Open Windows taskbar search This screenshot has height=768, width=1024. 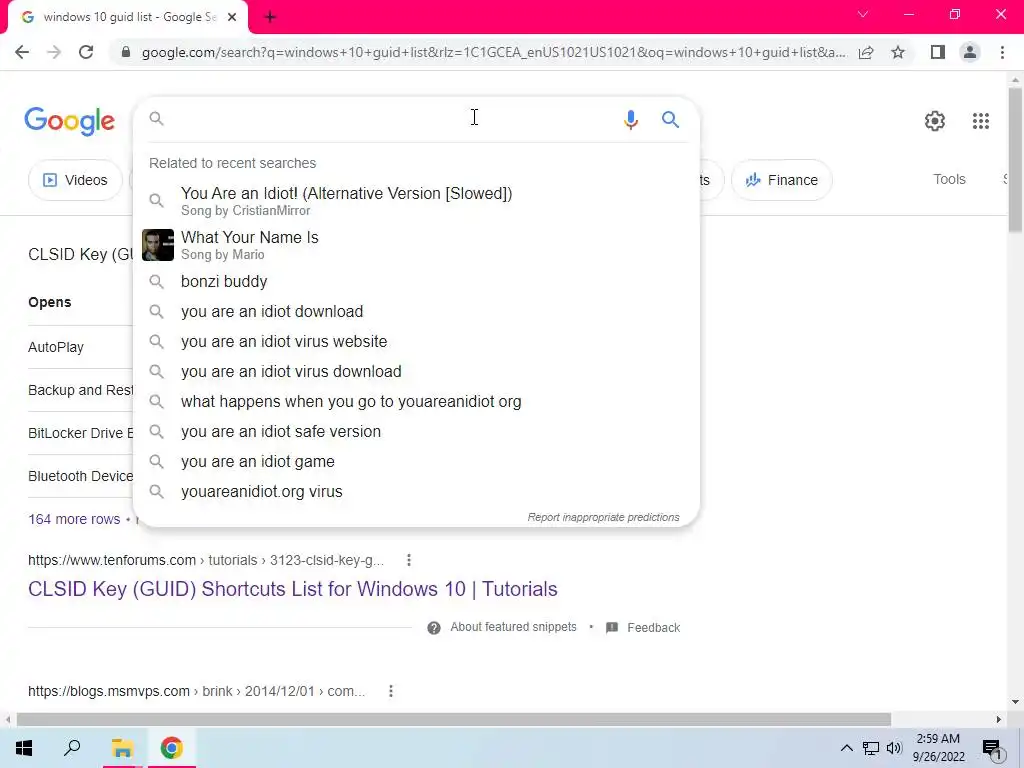tap(72, 748)
